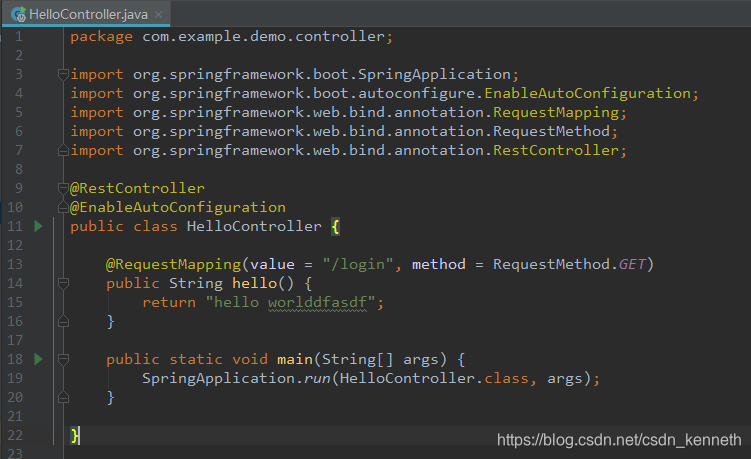
Task: Close the HelloController.java tab
Action: pyautogui.click(x=159, y=15)
